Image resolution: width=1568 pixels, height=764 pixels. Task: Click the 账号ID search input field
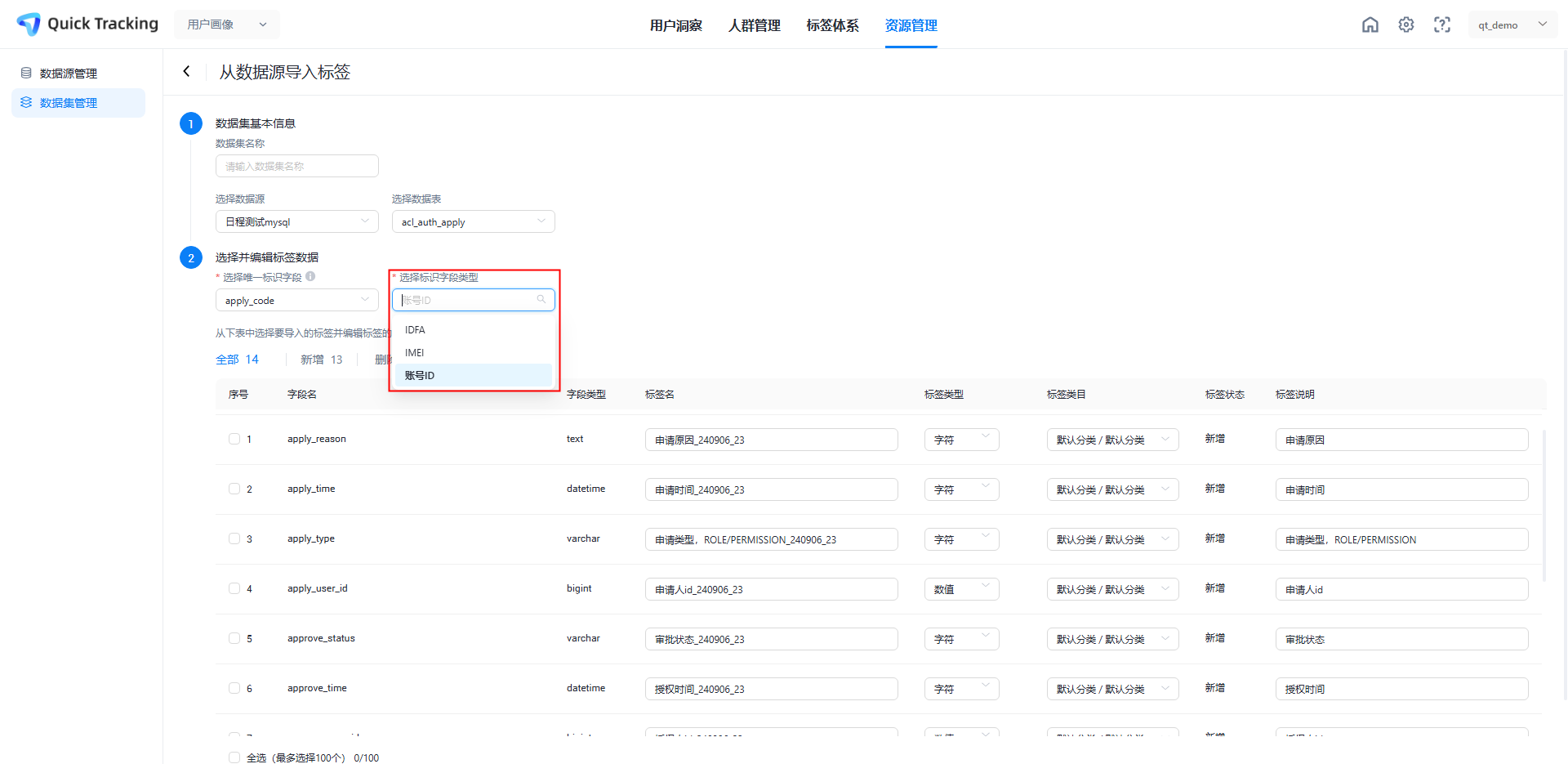pos(474,300)
